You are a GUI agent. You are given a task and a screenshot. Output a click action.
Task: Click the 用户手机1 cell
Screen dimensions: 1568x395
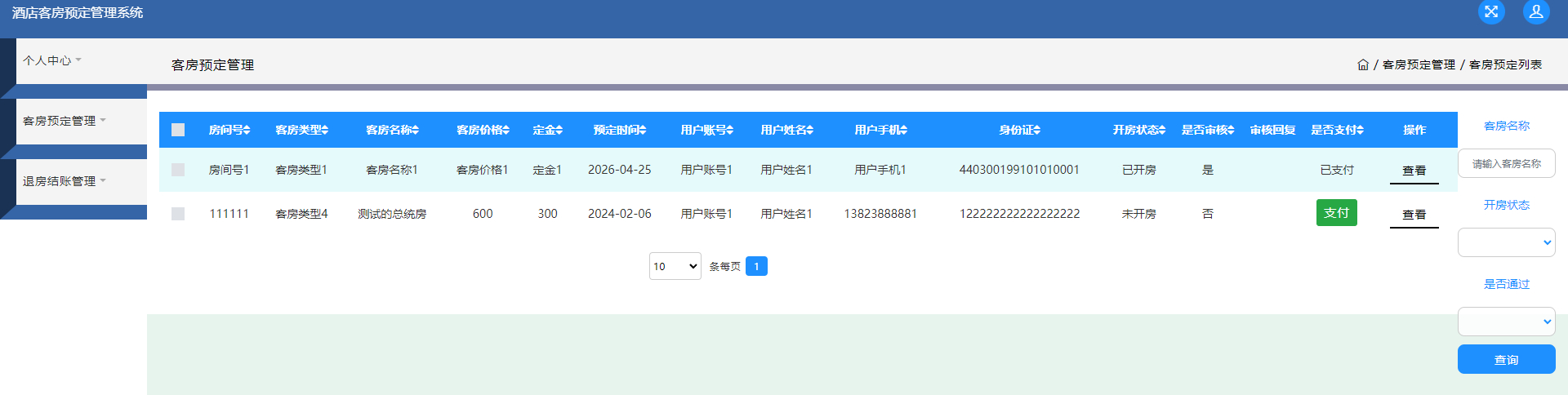(880, 170)
